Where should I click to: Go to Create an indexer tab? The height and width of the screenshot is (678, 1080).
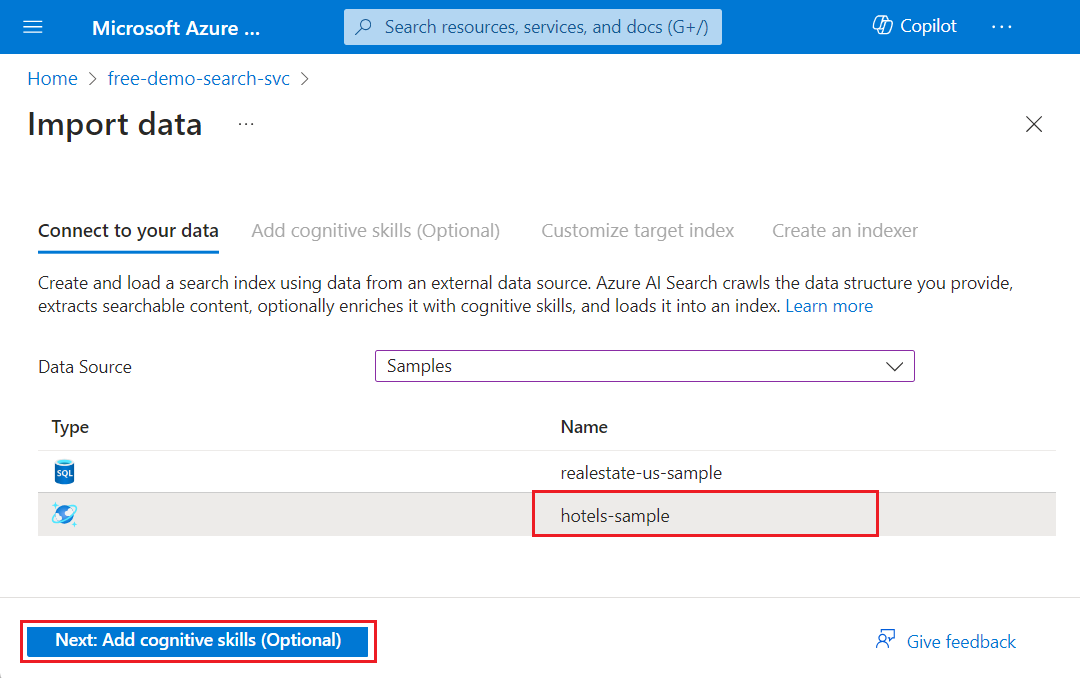coord(844,230)
